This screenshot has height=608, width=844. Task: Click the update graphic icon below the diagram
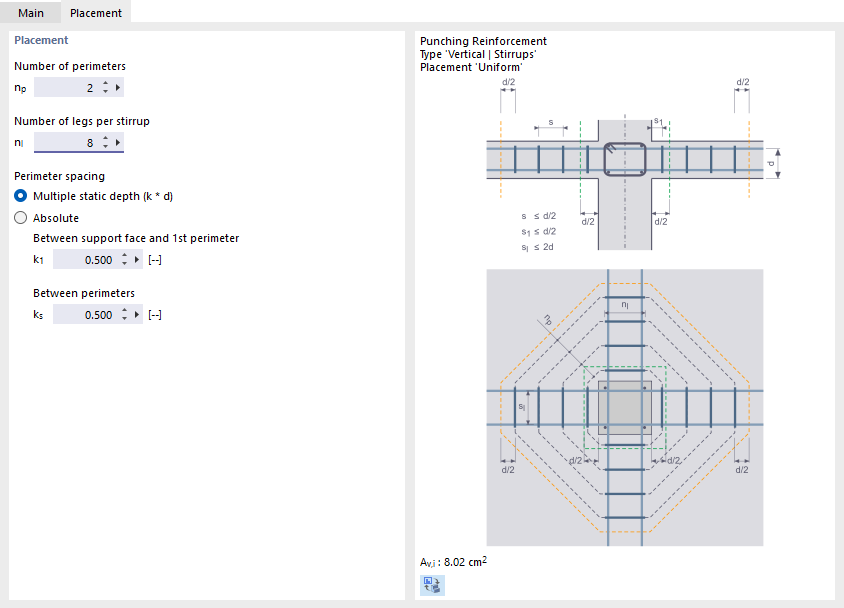(x=431, y=585)
